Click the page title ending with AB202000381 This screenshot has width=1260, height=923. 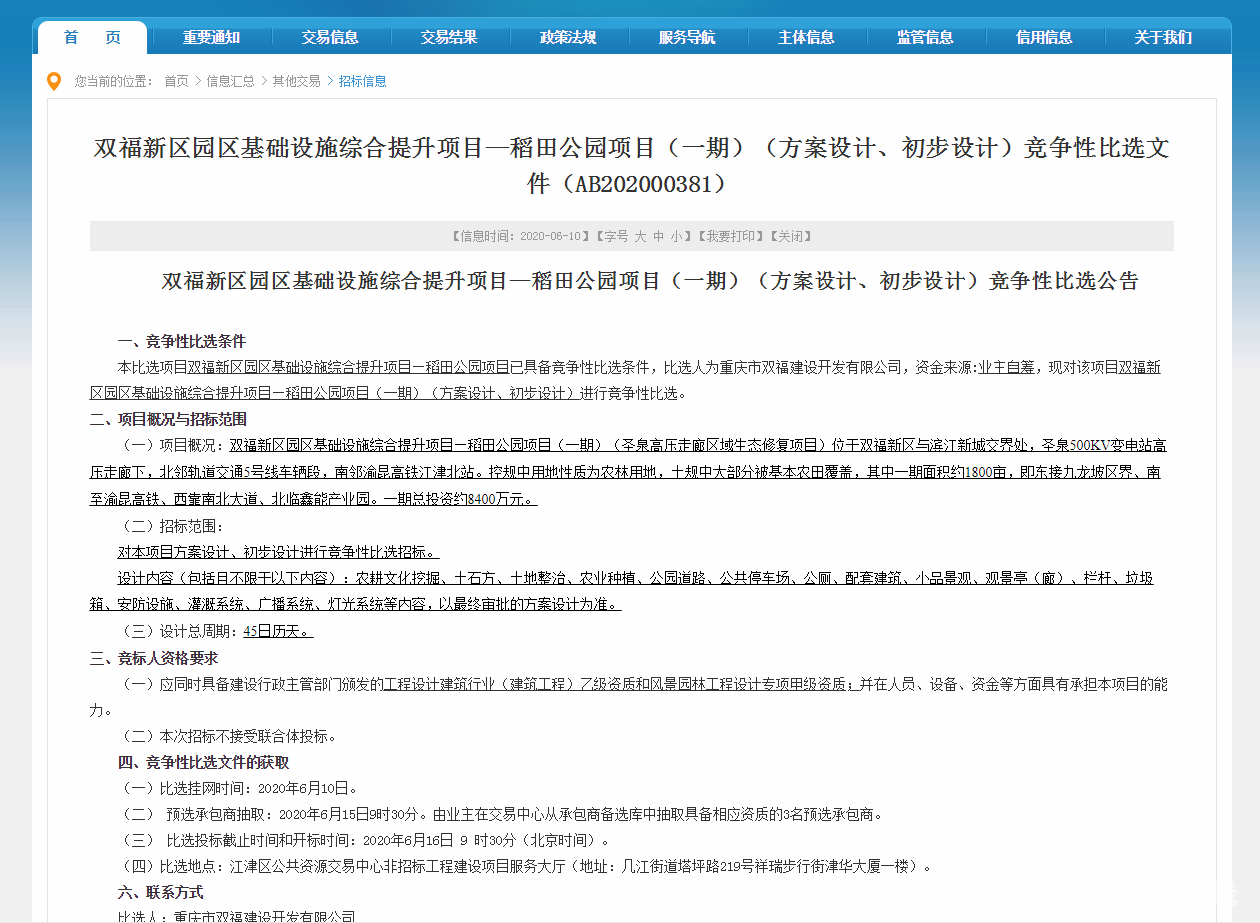coord(631,166)
